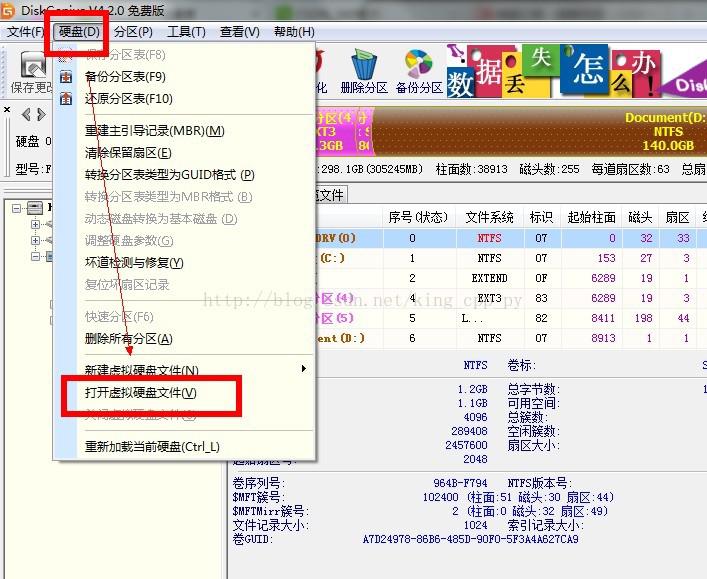Select 转换分区表类型为GUID格式 (P)
This screenshot has height=579, width=707.
point(170,175)
